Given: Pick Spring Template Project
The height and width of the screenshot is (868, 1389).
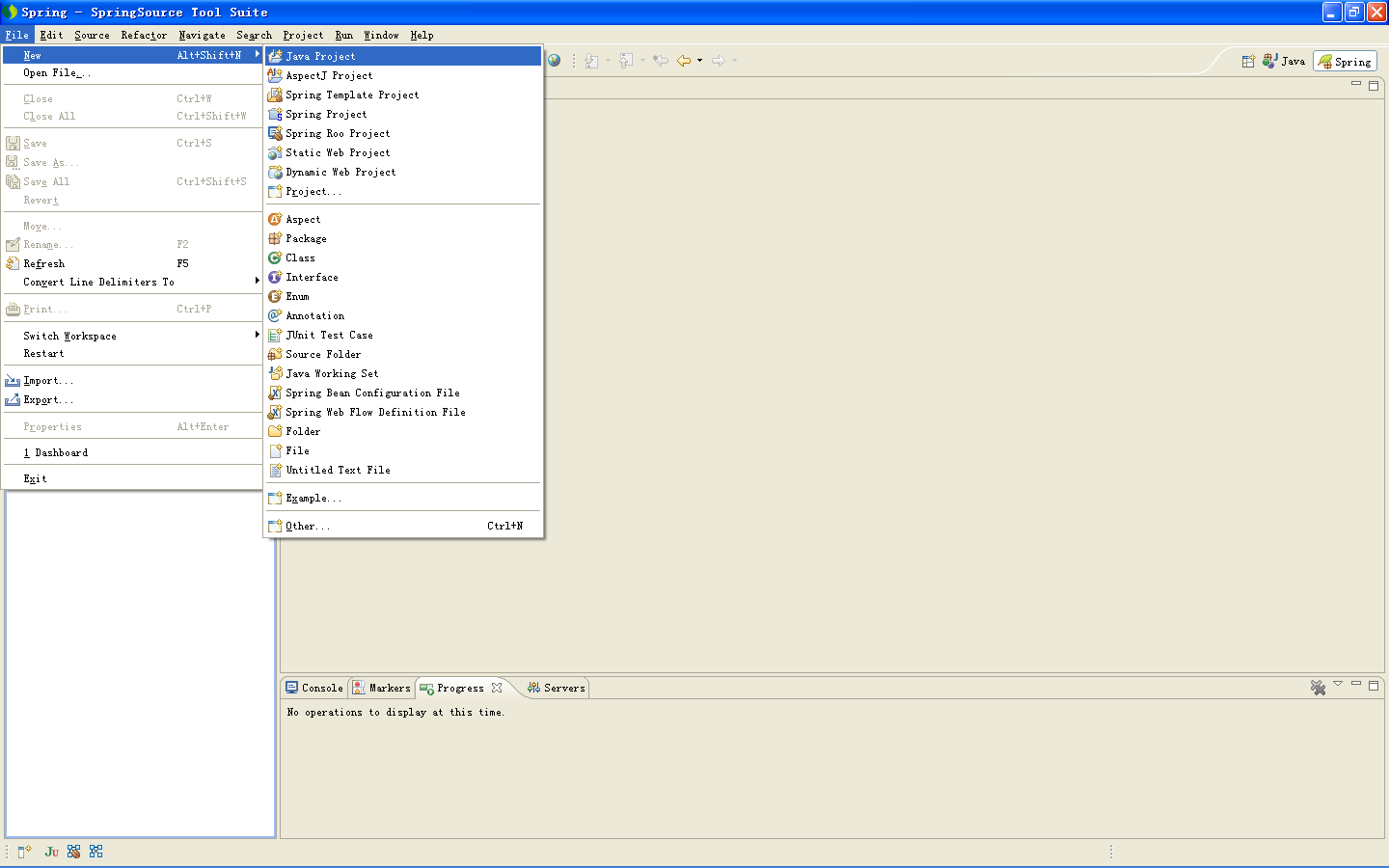Looking at the screenshot, I should pos(403,95).
